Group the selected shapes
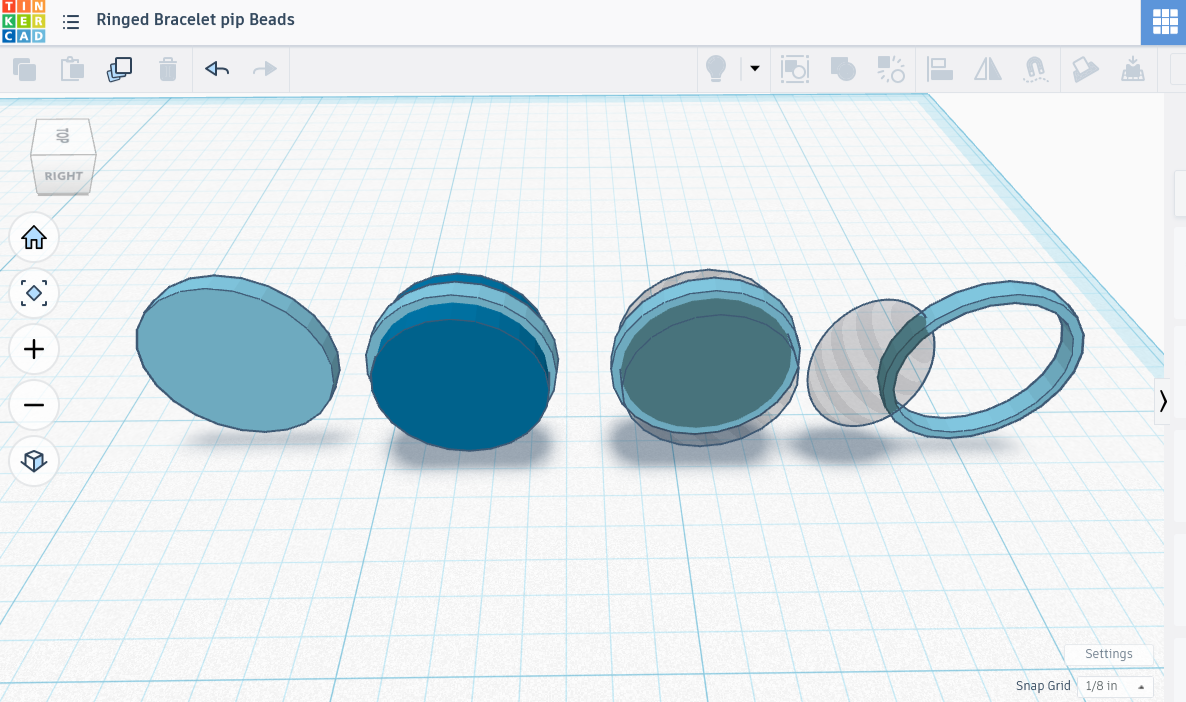Image resolution: width=1186 pixels, height=702 pixels. (x=843, y=69)
